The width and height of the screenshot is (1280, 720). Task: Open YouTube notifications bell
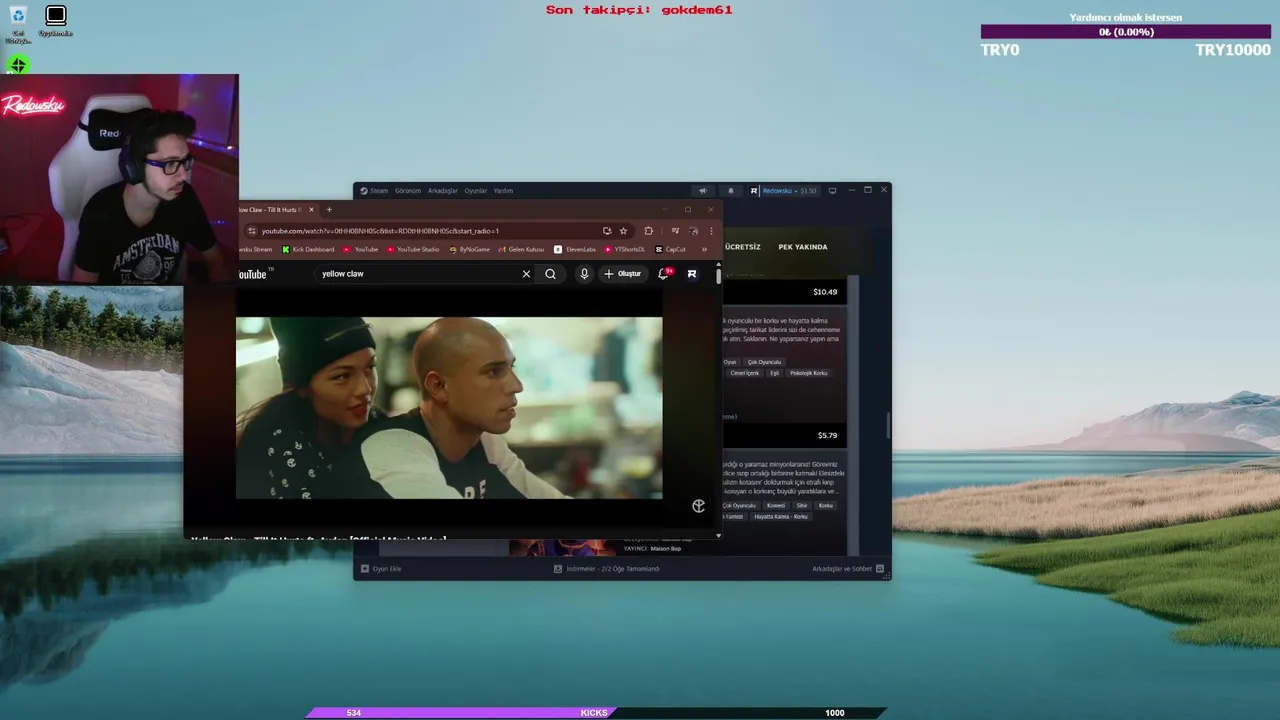pos(663,274)
